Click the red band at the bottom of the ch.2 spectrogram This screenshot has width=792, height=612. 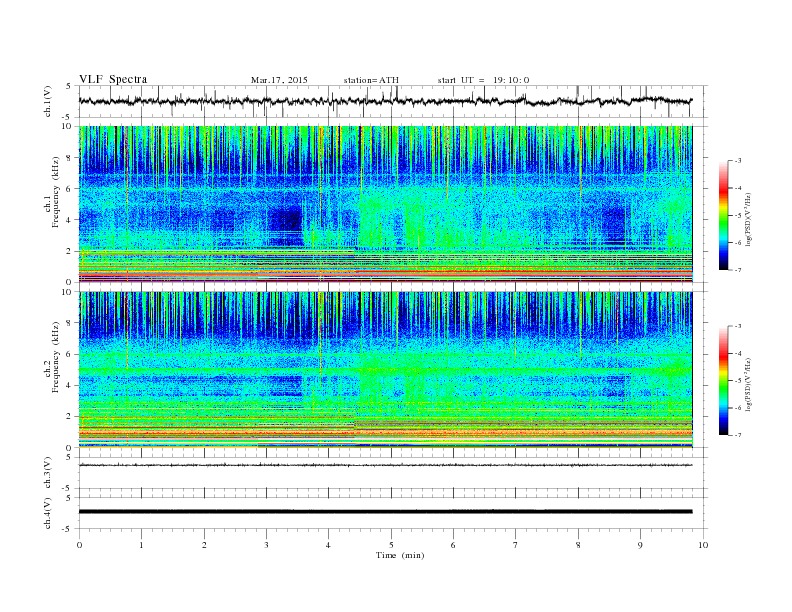(385, 433)
